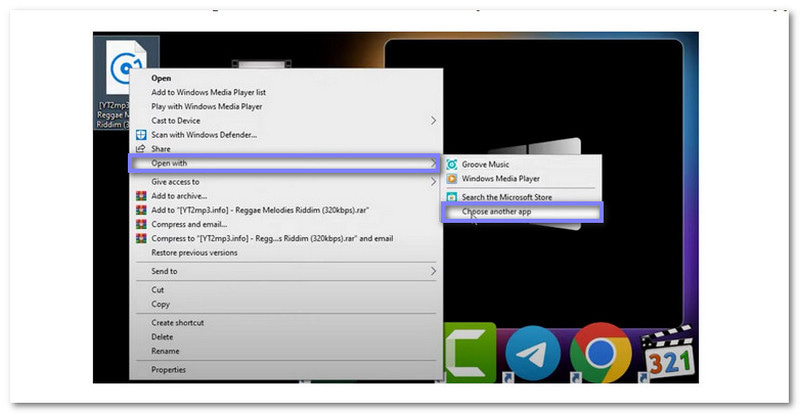Open Google Chrome desktop shortcut
The height and width of the screenshot is (414, 800).
[x=601, y=353]
